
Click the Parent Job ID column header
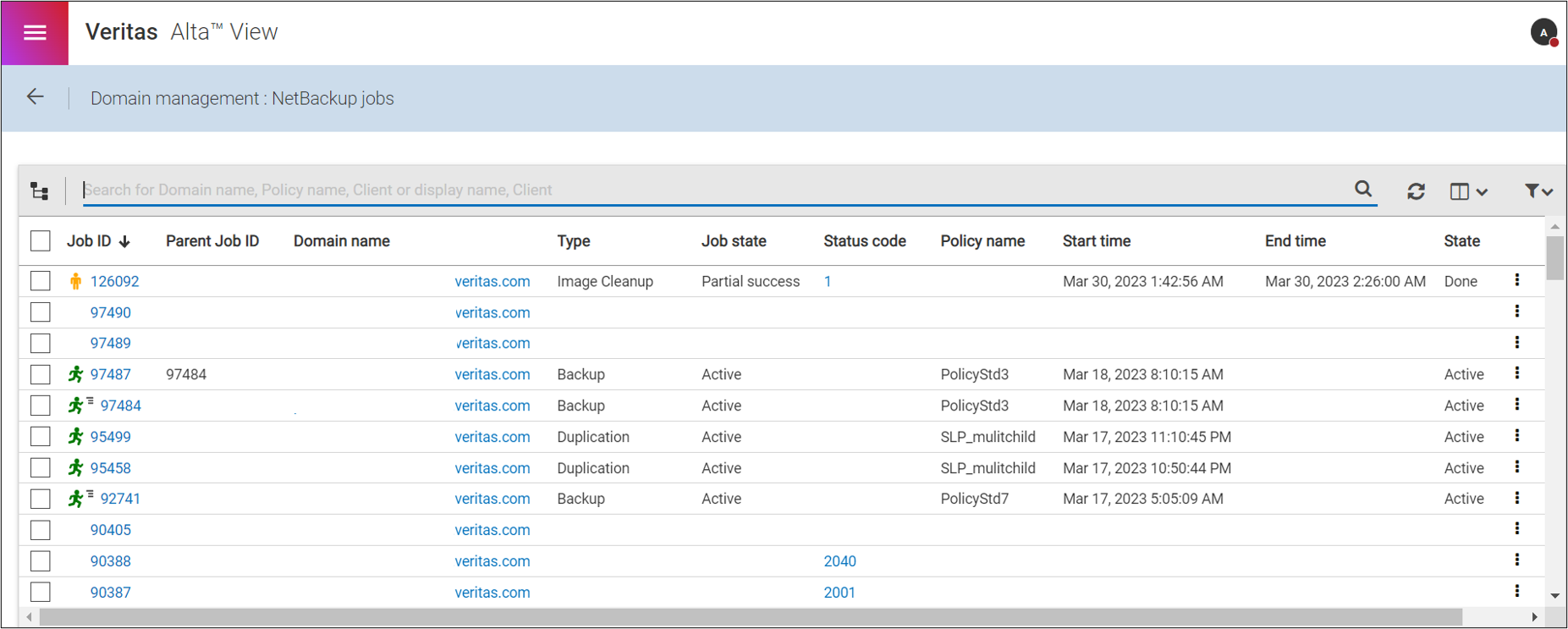pyautogui.click(x=212, y=241)
